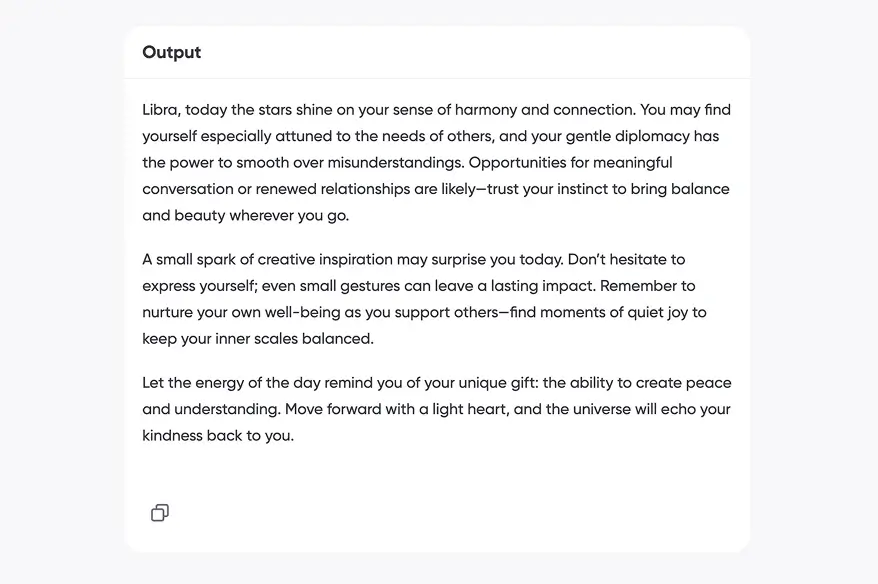
Task: Click the text "keep your inner scales balanced."
Action: click(x=257, y=339)
